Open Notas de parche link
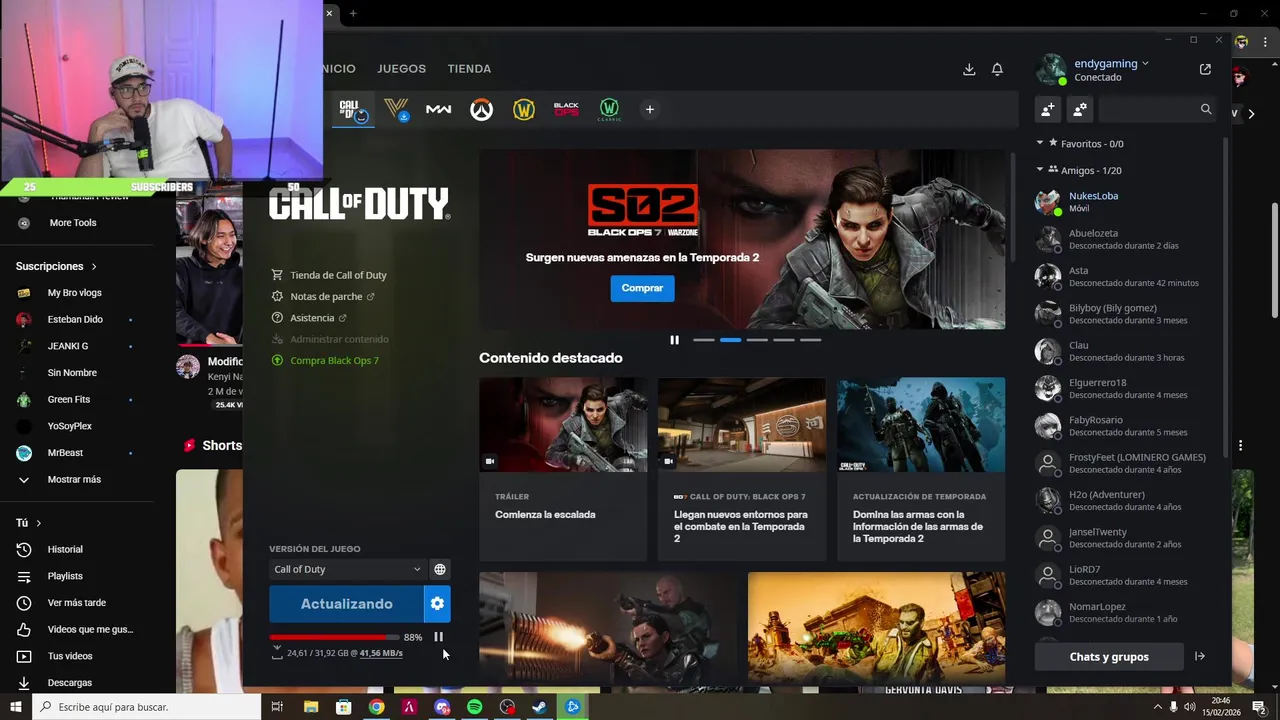 click(x=326, y=297)
